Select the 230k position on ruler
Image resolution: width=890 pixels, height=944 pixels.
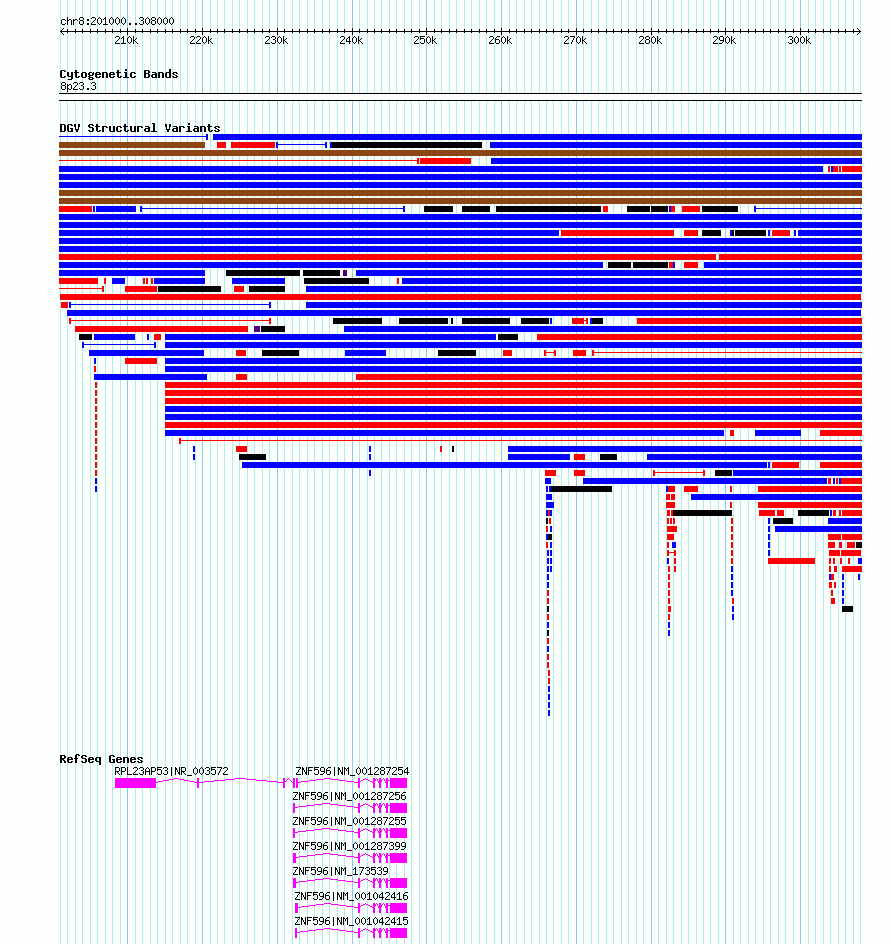276,40
